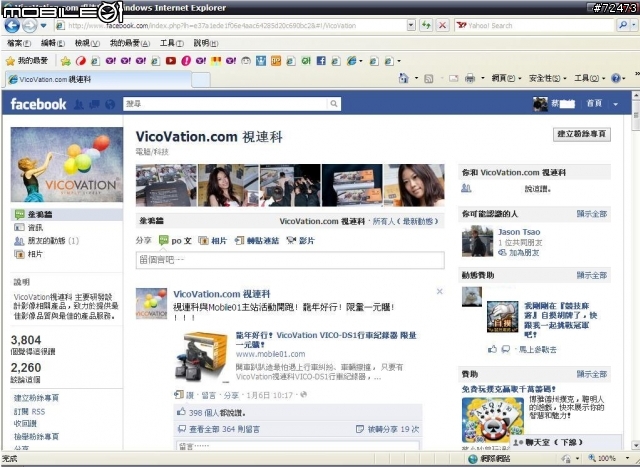Select the 相片 photo share option
Image resolution: width=640 pixels, height=467 pixels.
212,240
